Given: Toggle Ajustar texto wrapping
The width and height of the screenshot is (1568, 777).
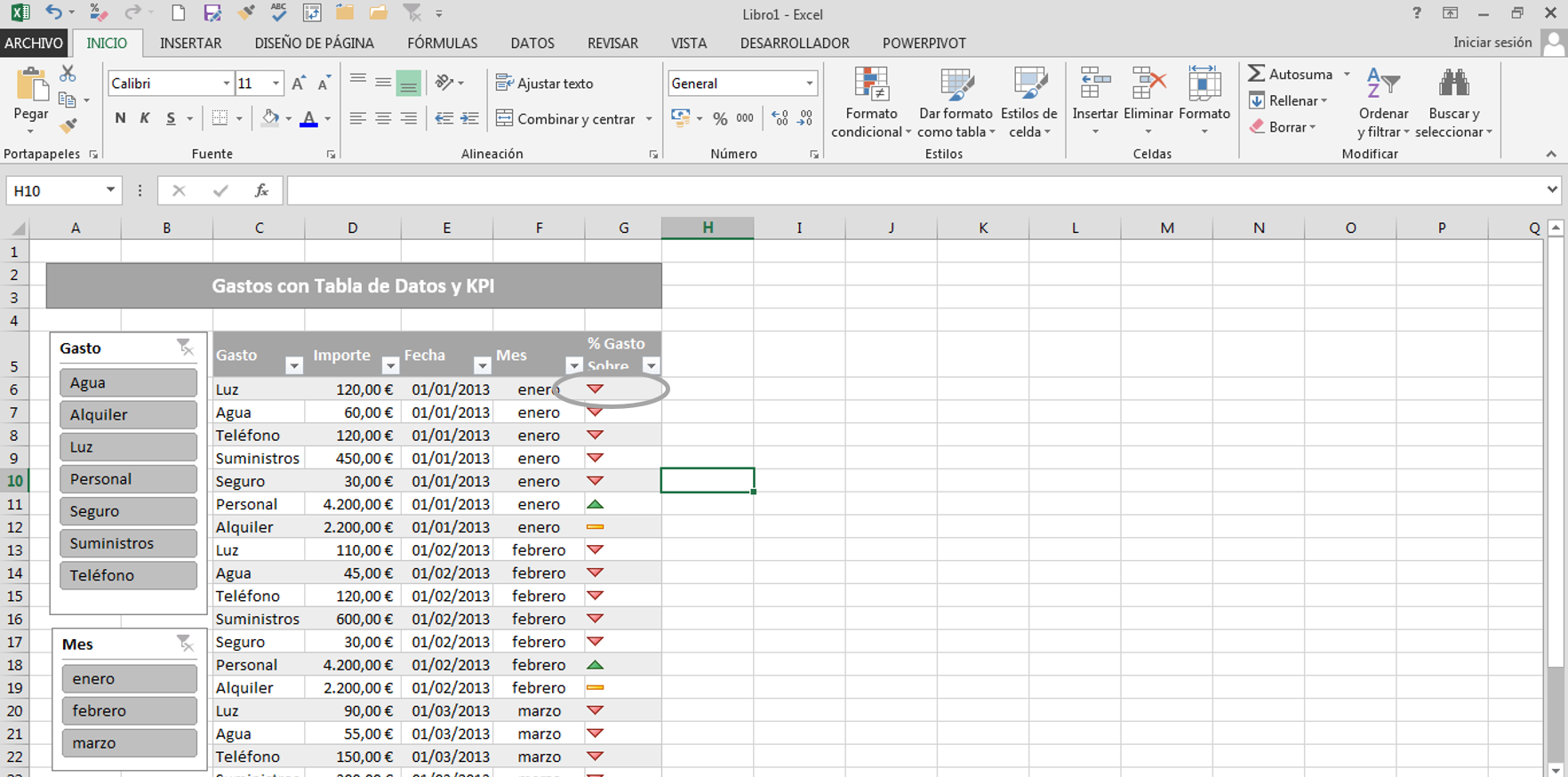Looking at the screenshot, I should (544, 84).
